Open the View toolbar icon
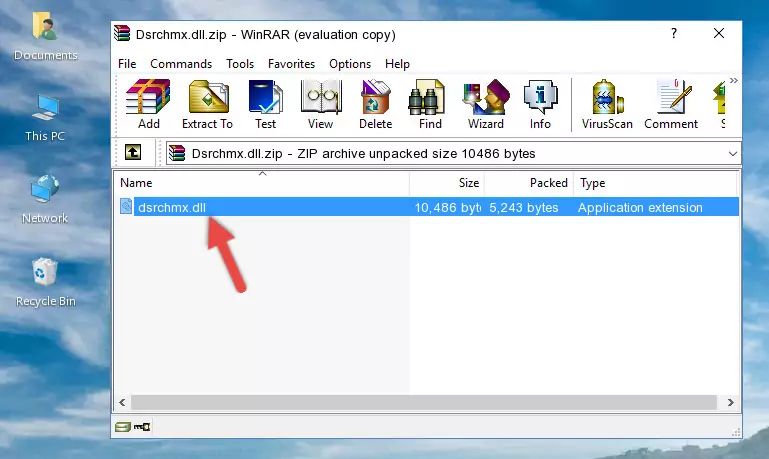769x459 pixels. [x=321, y=104]
